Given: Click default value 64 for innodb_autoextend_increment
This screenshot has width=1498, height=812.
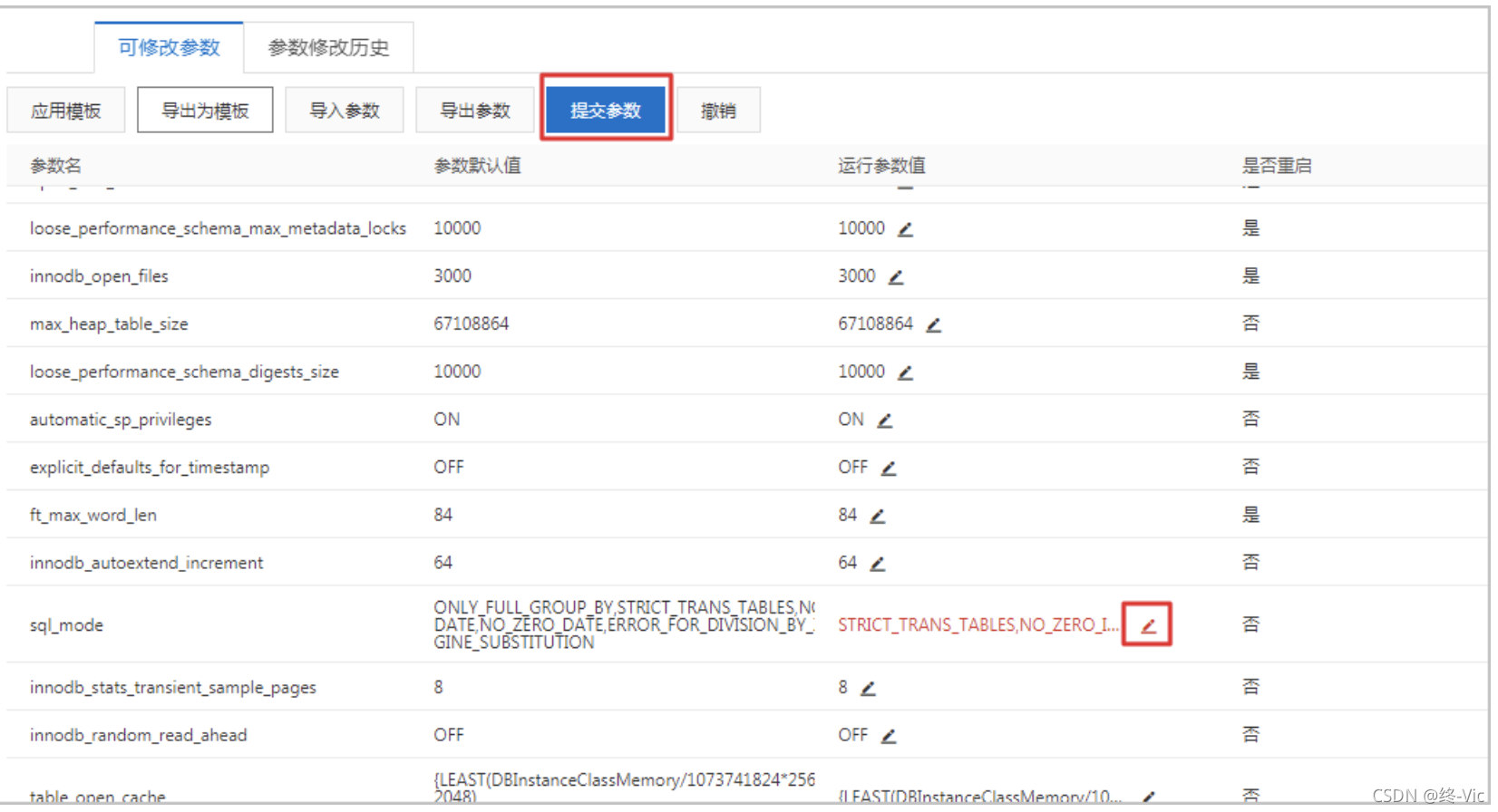Looking at the screenshot, I should click(x=443, y=563).
